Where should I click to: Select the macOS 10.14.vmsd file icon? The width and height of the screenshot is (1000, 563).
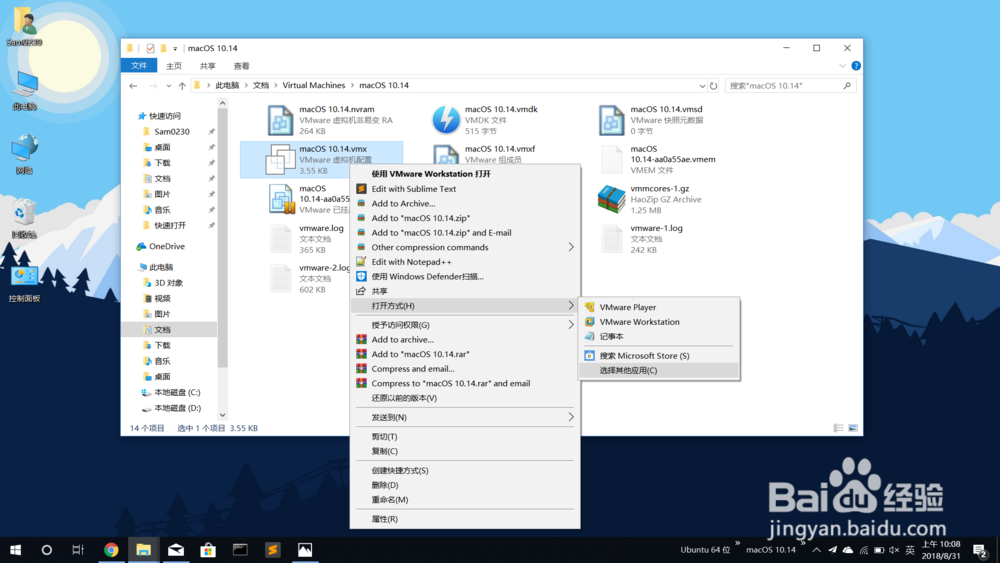[612, 120]
